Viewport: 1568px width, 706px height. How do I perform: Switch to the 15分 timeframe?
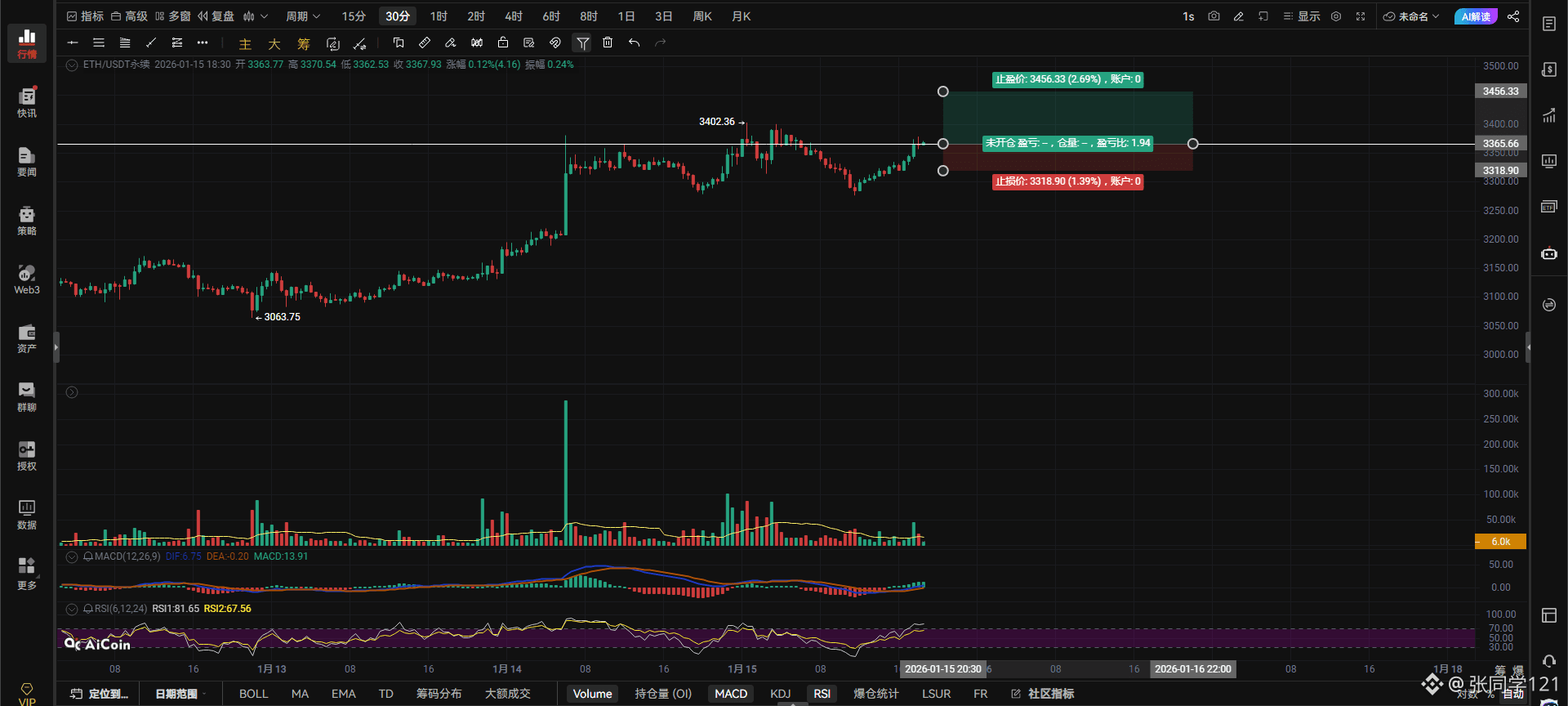click(354, 16)
